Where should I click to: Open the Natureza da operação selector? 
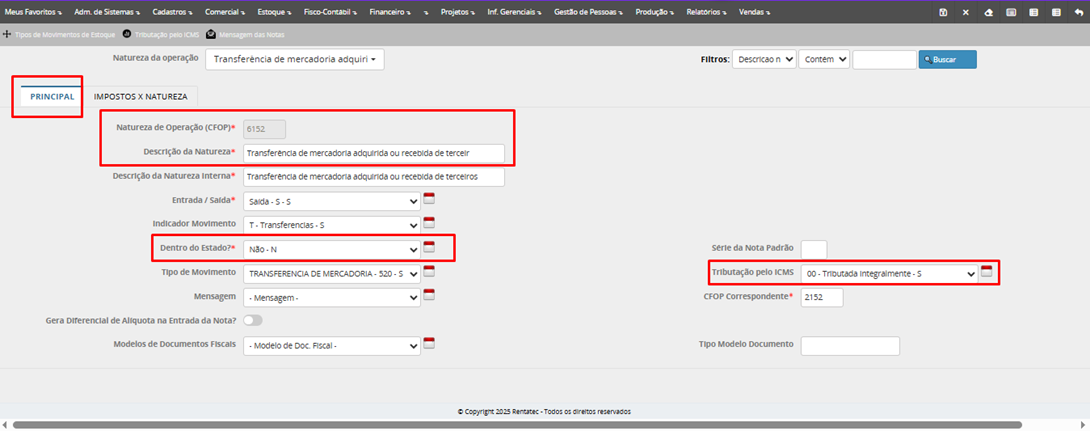tap(294, 60)
